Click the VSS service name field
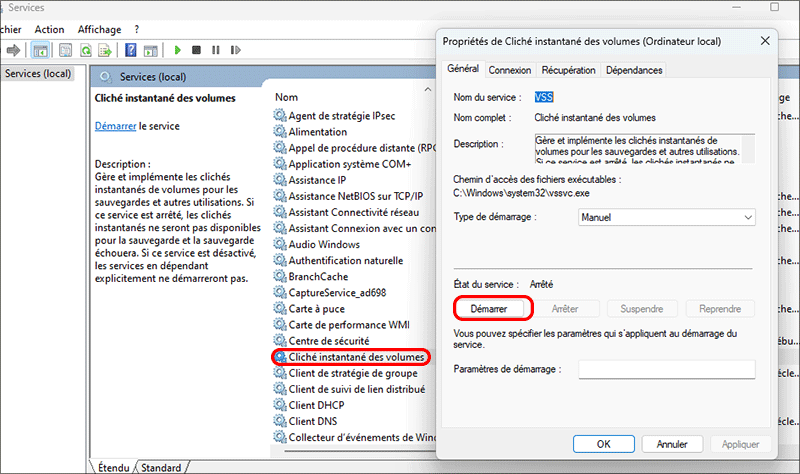Screen dimensions: 800x474 [544, 97]
